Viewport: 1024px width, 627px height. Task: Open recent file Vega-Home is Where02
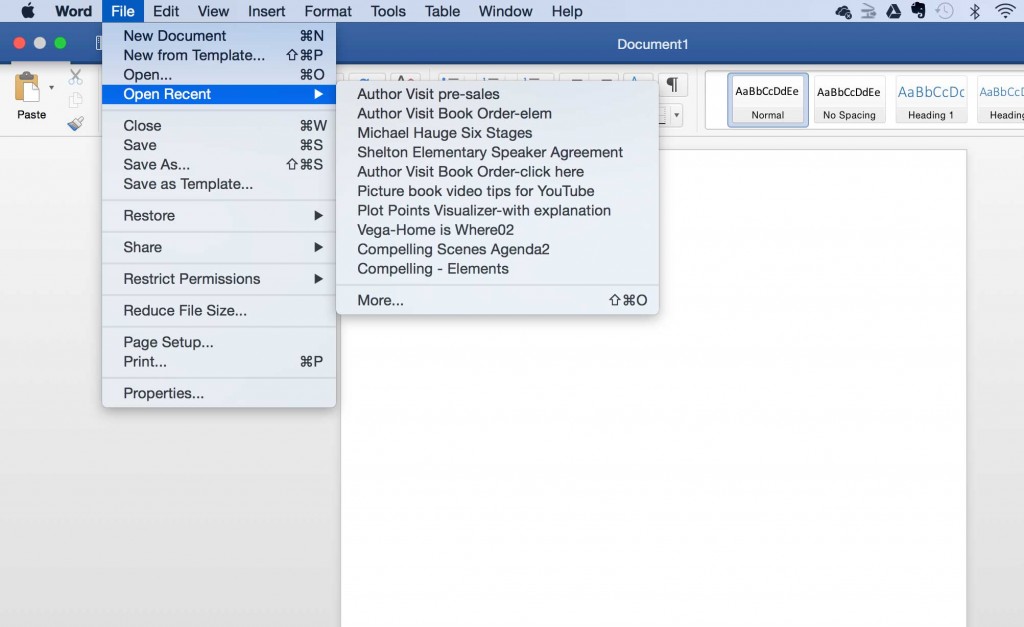pyautogui.click(x=497, y=230)
